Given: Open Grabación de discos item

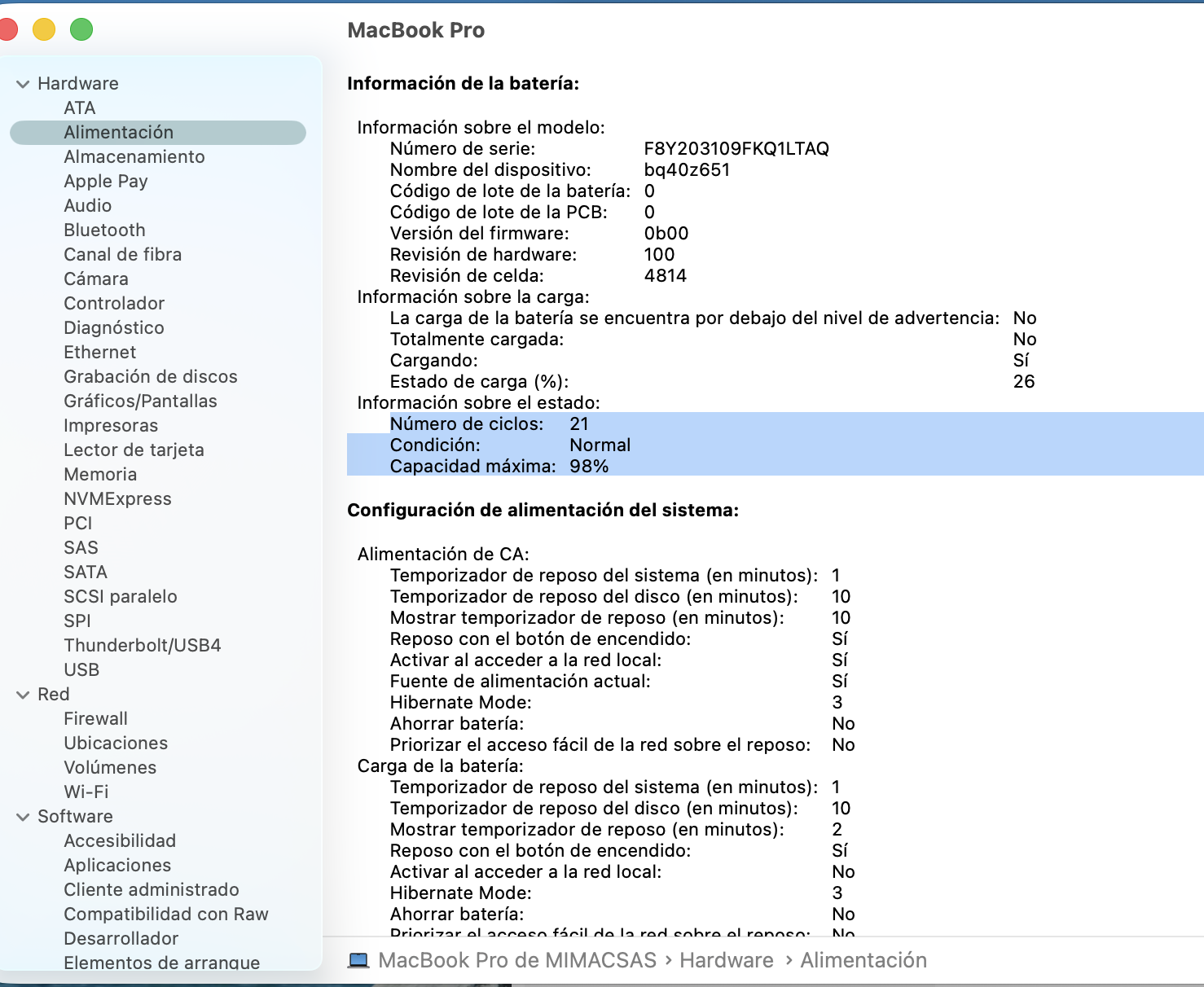Looking at the screenshot, I should point(151,377).
